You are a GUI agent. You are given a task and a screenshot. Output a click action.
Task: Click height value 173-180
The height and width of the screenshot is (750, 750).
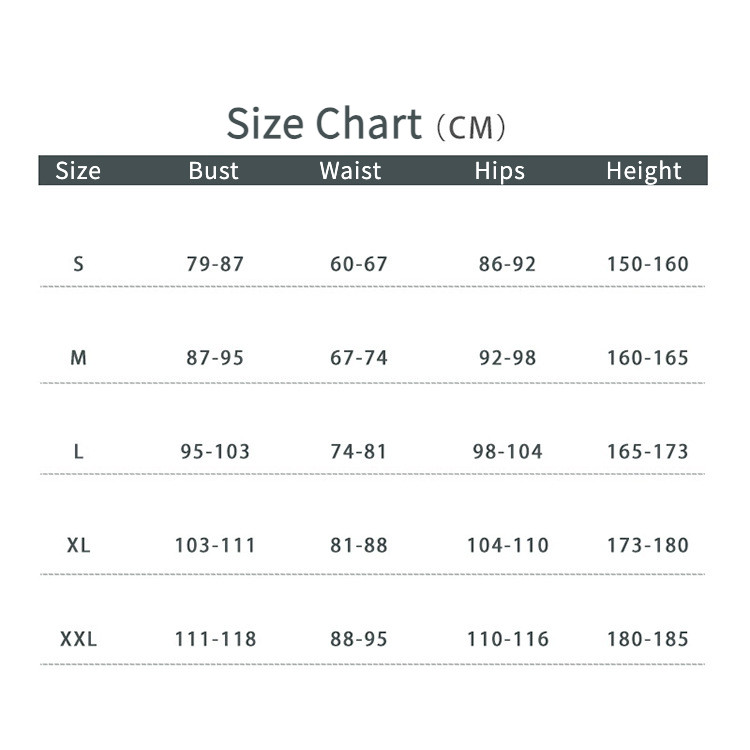coord(647,546)
